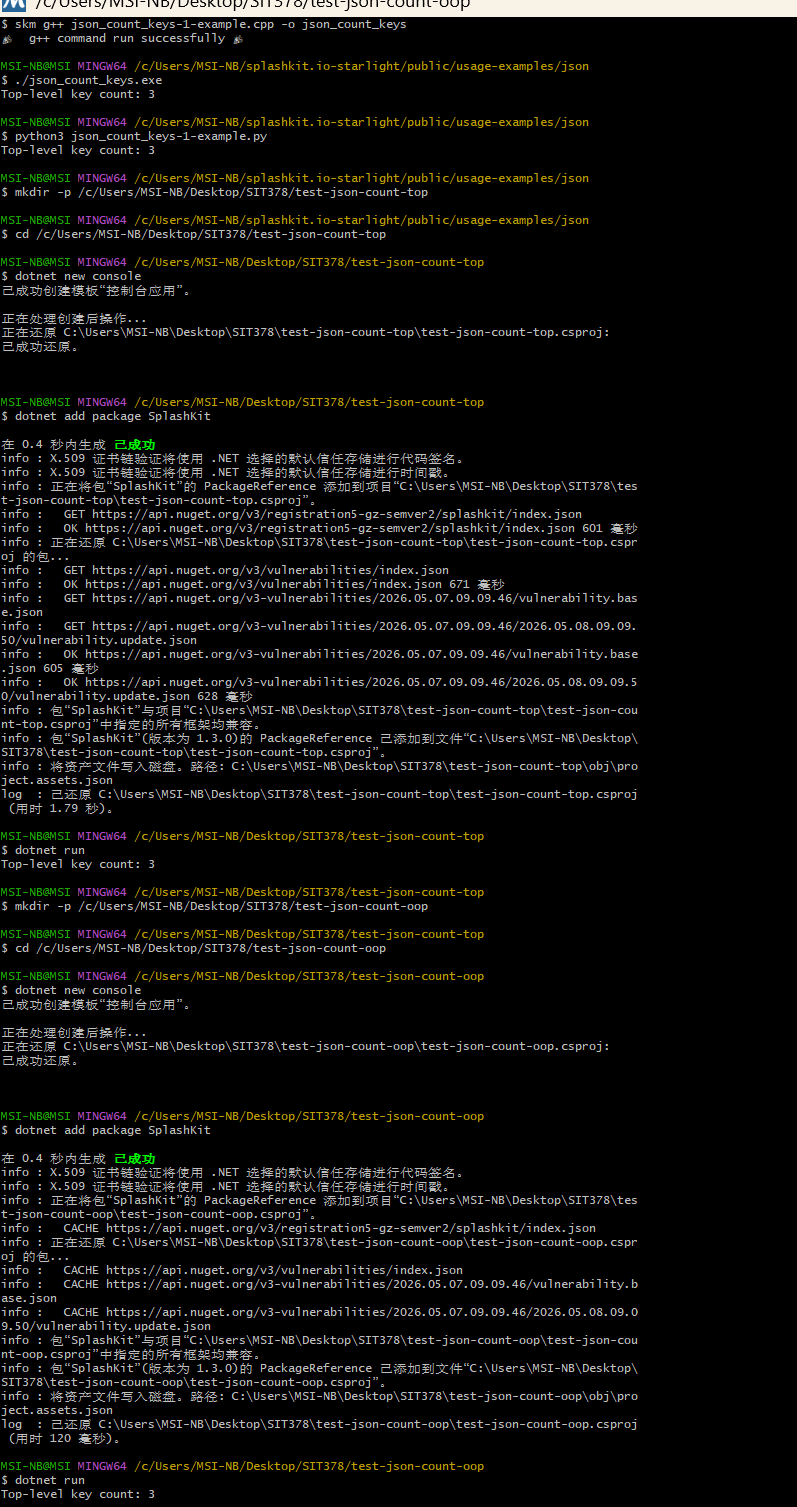The height and width of the screenshot is (1507, 797).
Task: Click the '正在还原' line for test-json-count-top.csproj
Action: pos(306,332)
